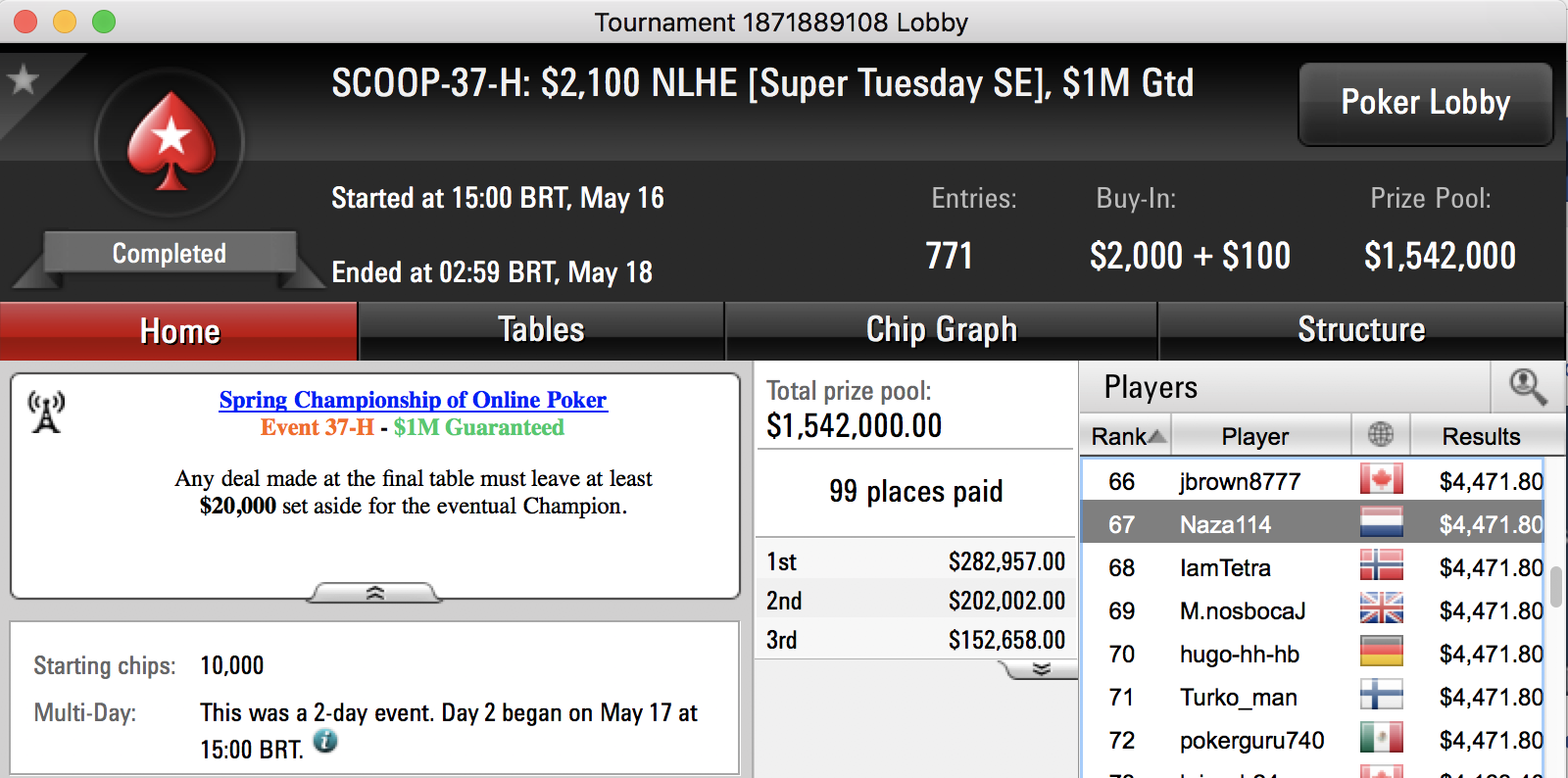Viewport: 1568px width, 778px height.
Task: Click the Poker Lobby button
Action: (1425, 103)
